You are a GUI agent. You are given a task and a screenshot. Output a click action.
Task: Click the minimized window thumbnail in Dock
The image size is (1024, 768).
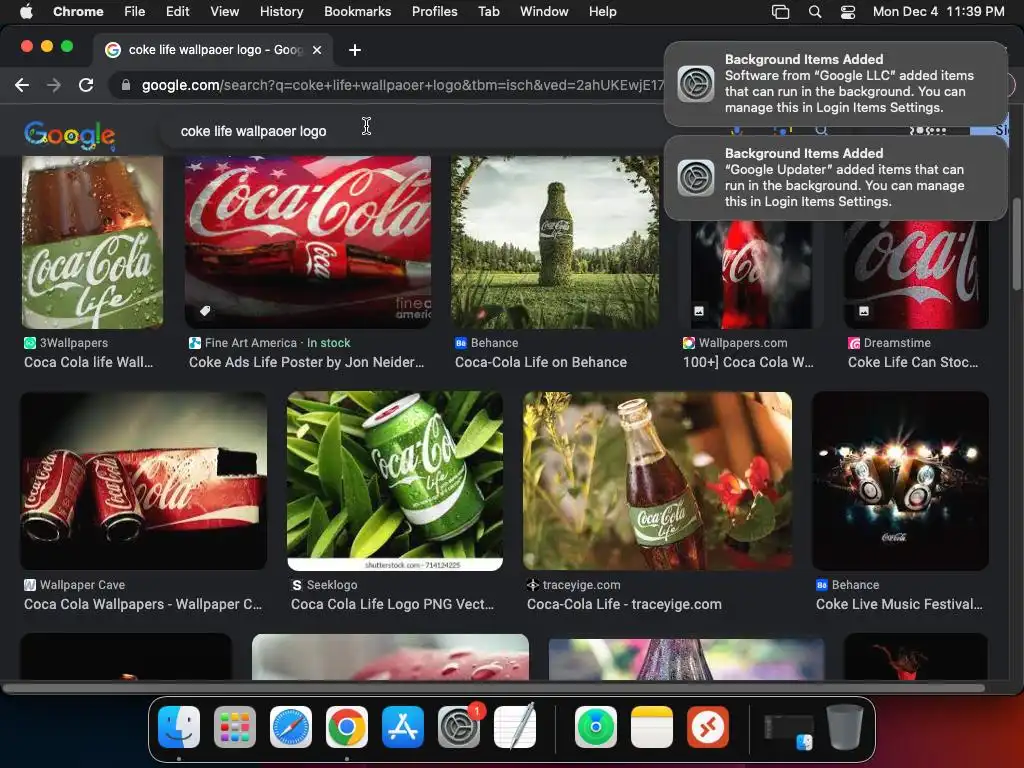789,730
